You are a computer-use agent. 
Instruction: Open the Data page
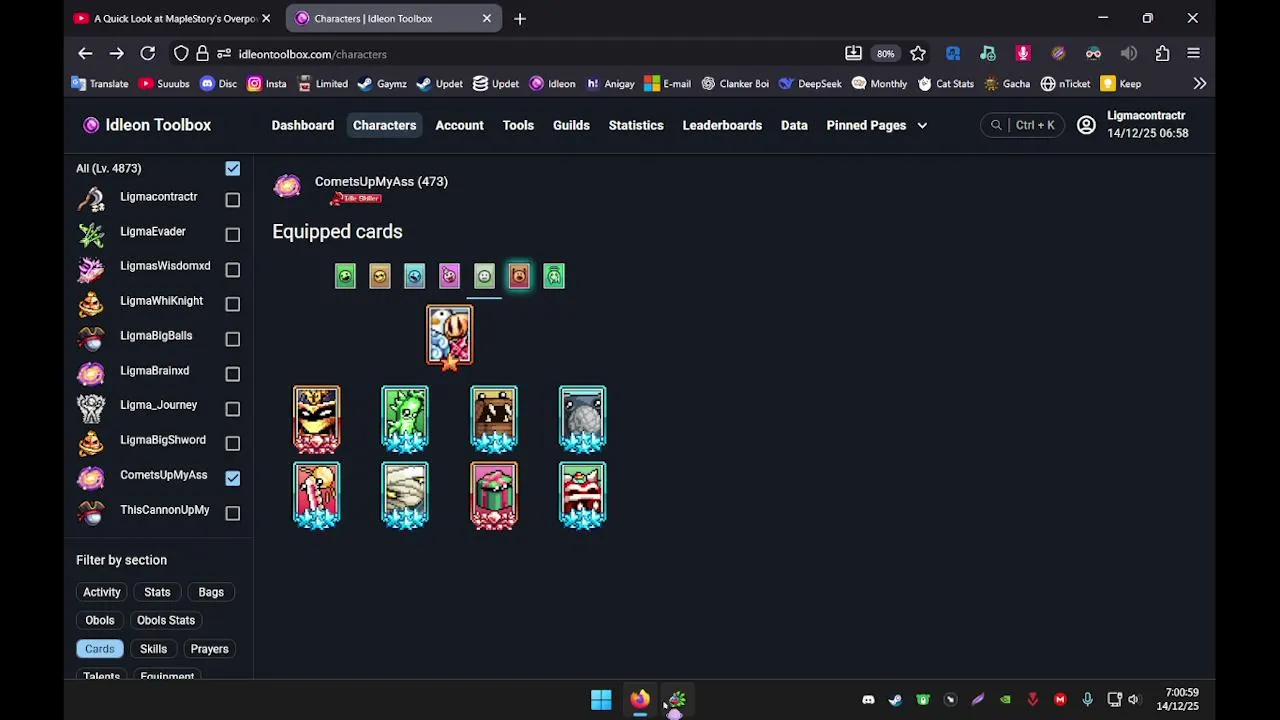point(794,125)
